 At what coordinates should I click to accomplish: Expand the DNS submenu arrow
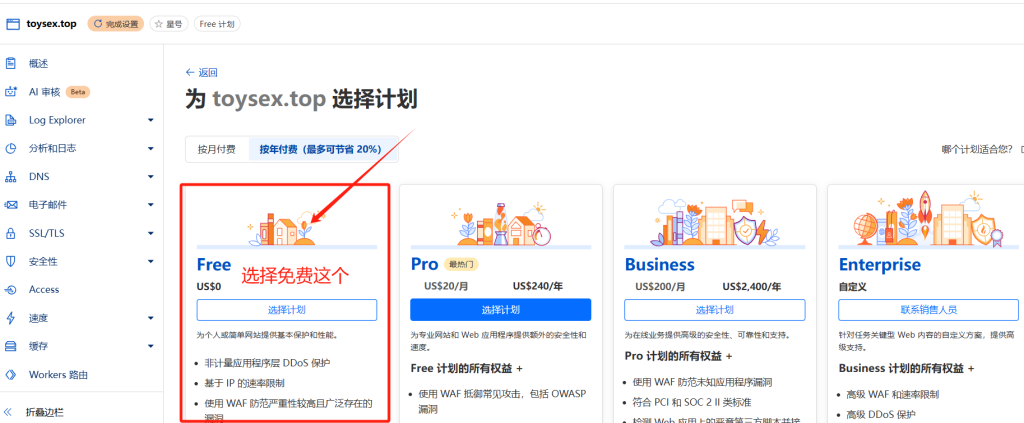click(151, 177)
